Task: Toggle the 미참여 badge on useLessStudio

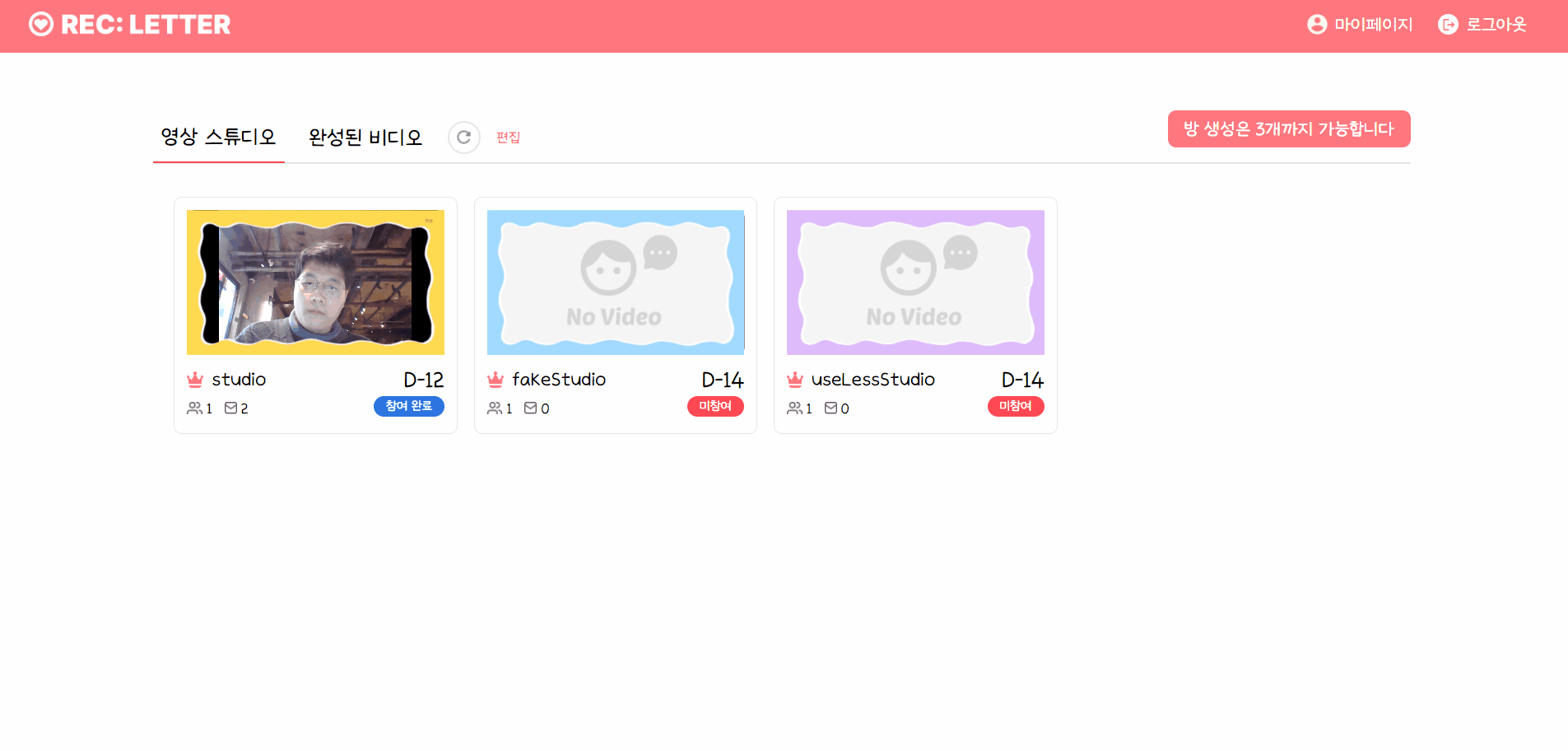Action: tap(1015, 406)
